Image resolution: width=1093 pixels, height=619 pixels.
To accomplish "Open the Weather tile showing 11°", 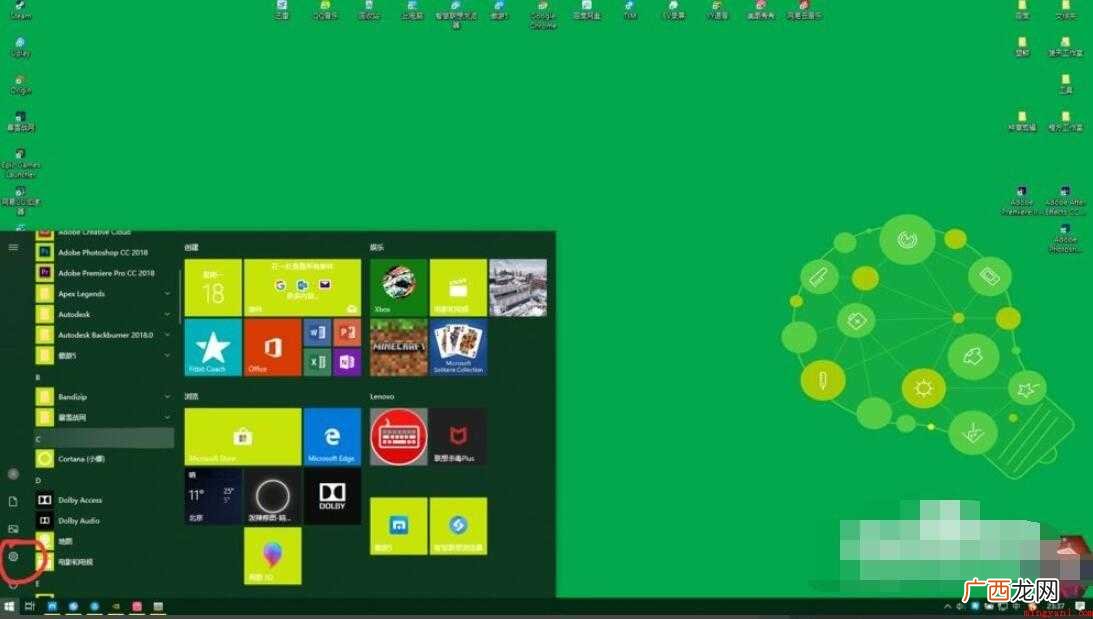I will [213, 496].
